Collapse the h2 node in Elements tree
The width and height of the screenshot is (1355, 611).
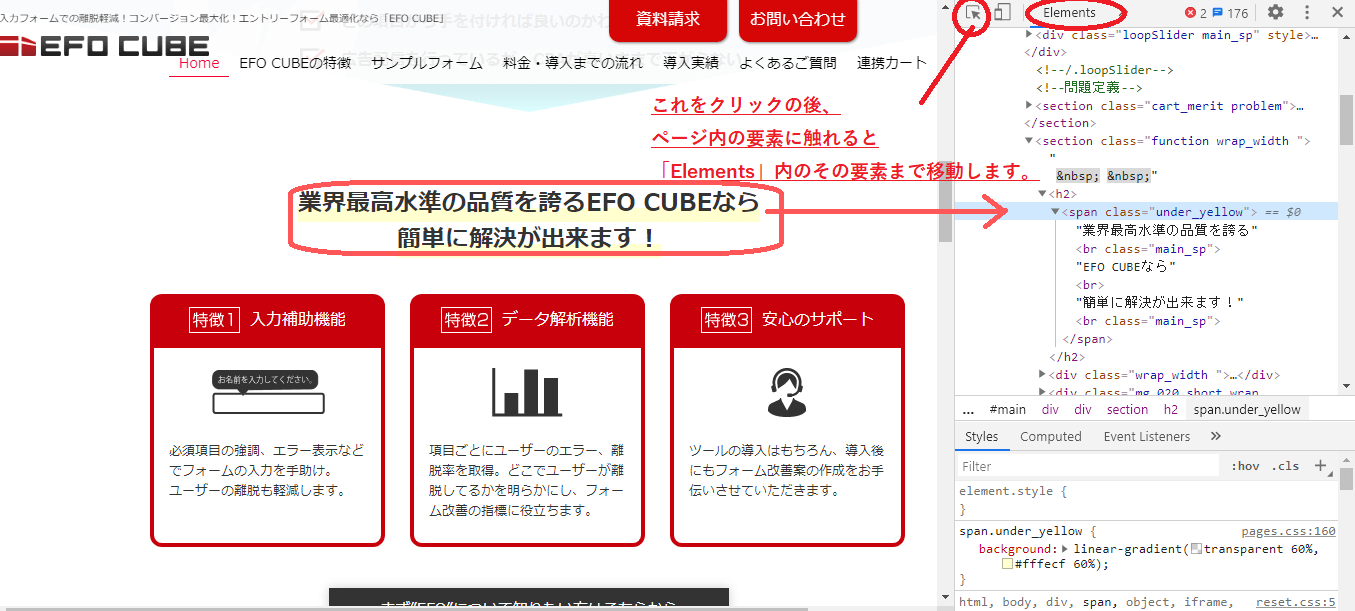[x=1043, y=194]
